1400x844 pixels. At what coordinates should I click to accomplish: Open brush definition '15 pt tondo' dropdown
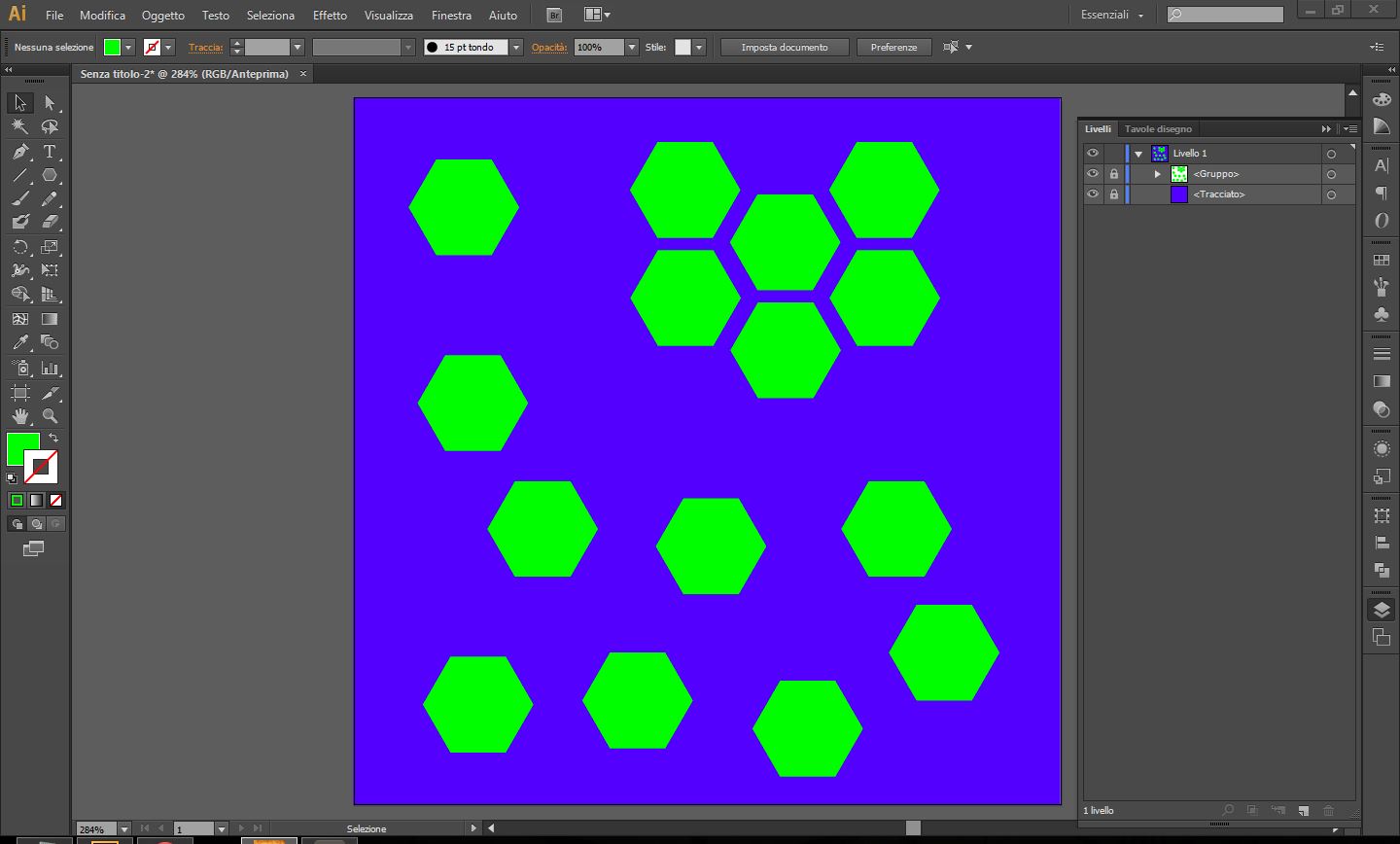[x=516, y=47]
